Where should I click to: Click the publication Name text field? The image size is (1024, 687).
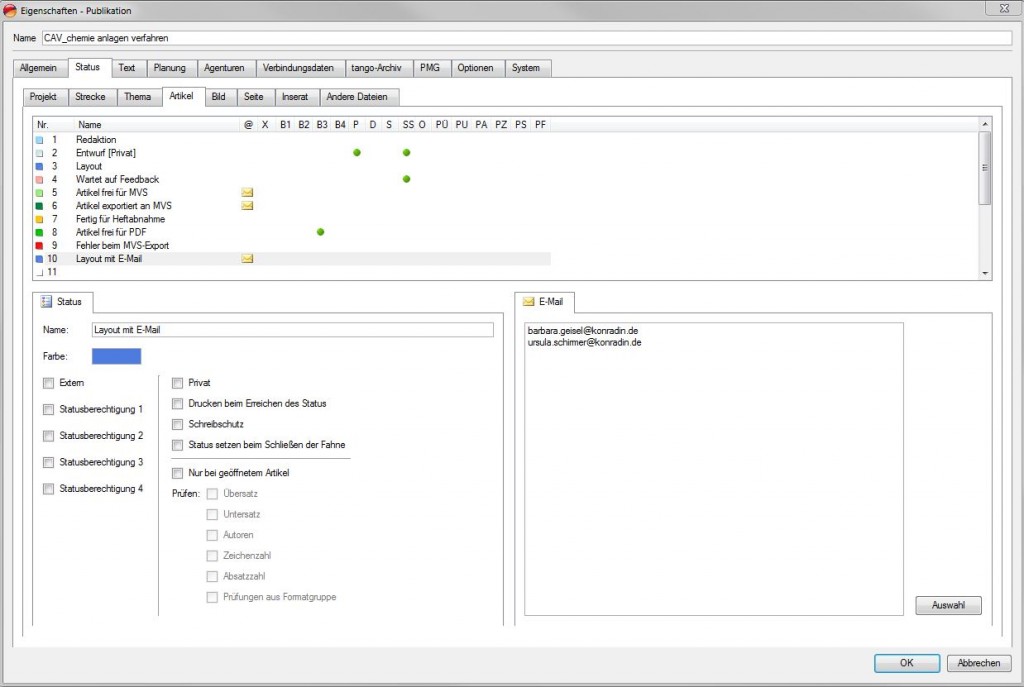(x=526, y=38)
